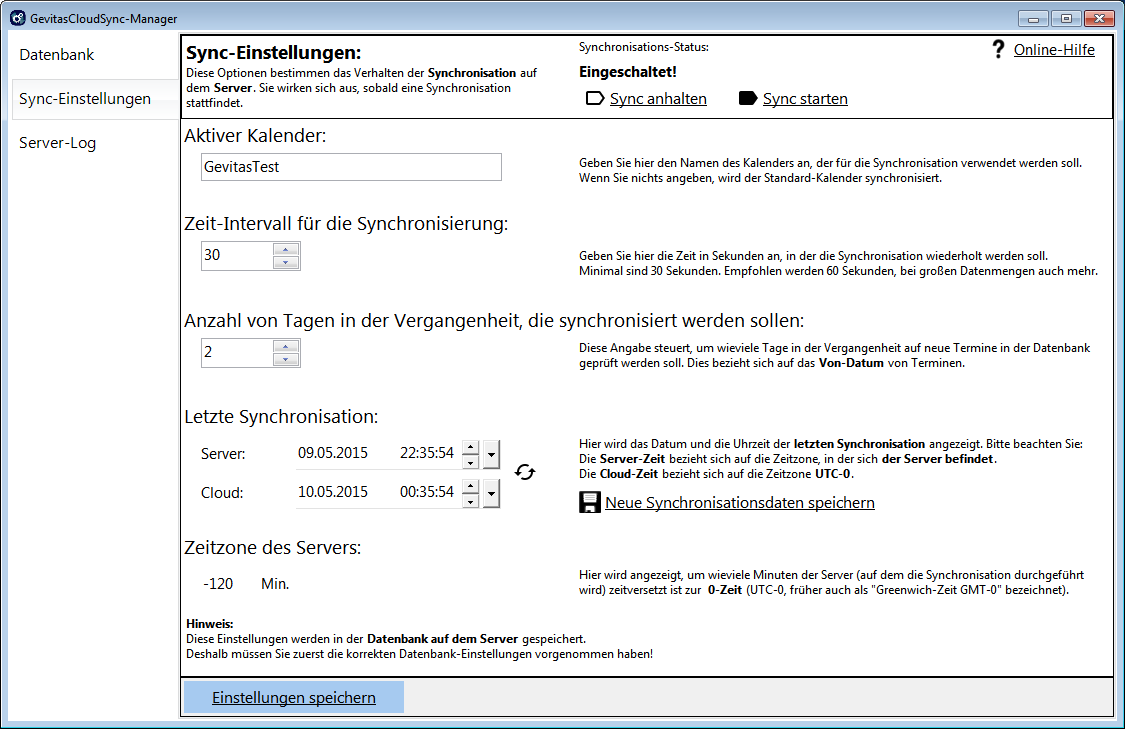Viewport: 1125px width, 729px height.
Task: Click the filled tag icon beside Sync starten
Action: [748, 98]
